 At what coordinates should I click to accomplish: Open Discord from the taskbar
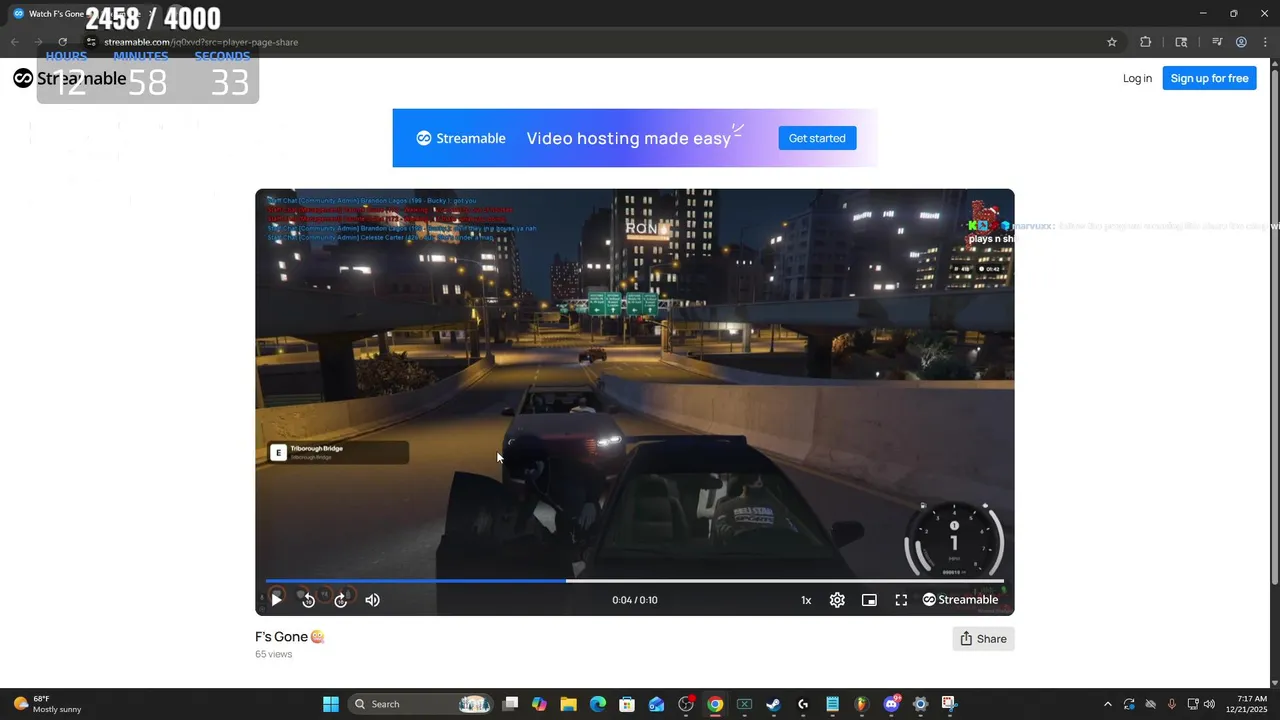[891, 704]
